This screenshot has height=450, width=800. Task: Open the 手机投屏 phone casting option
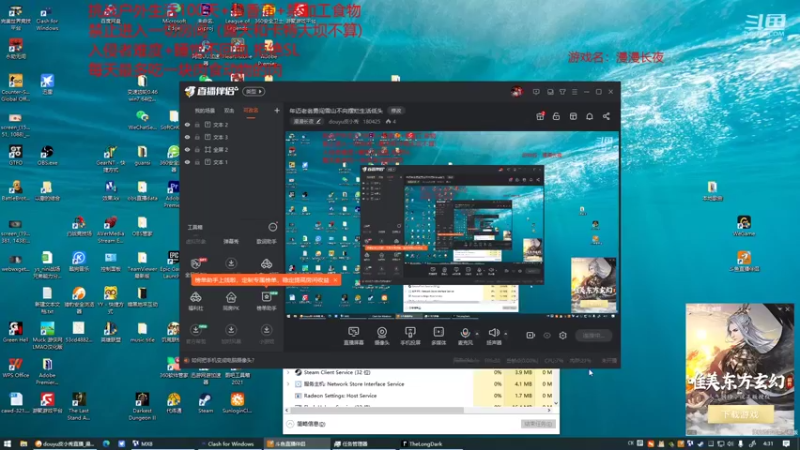pyautogui.click(x=410, y=336)
